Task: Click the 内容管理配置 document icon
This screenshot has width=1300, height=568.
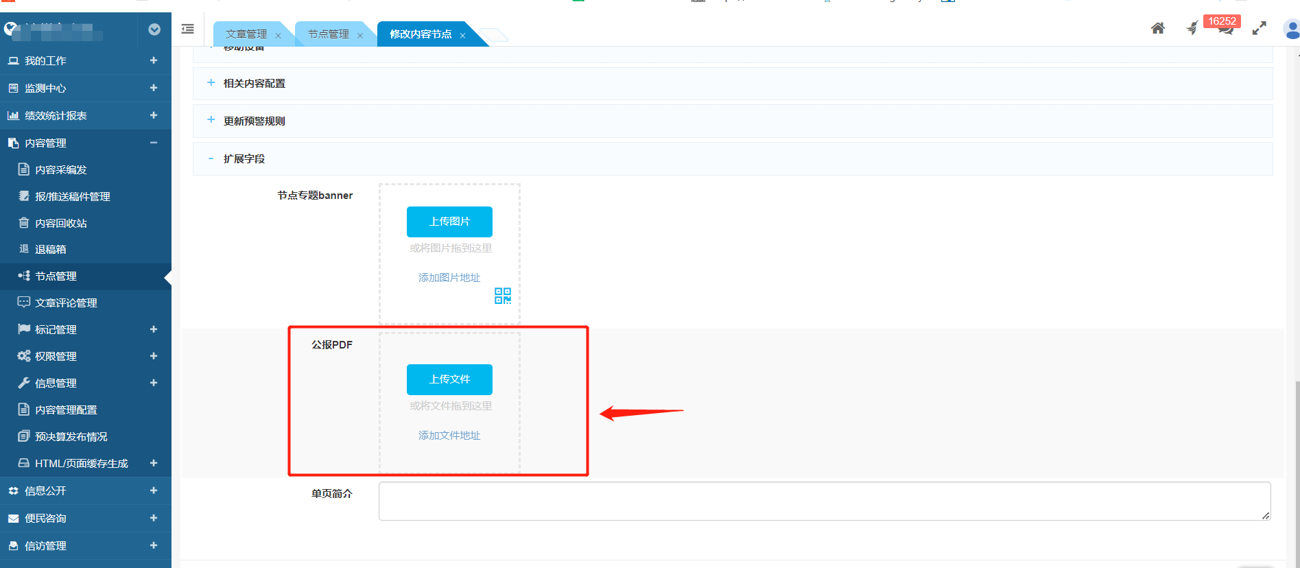Action: click(24, 409)
